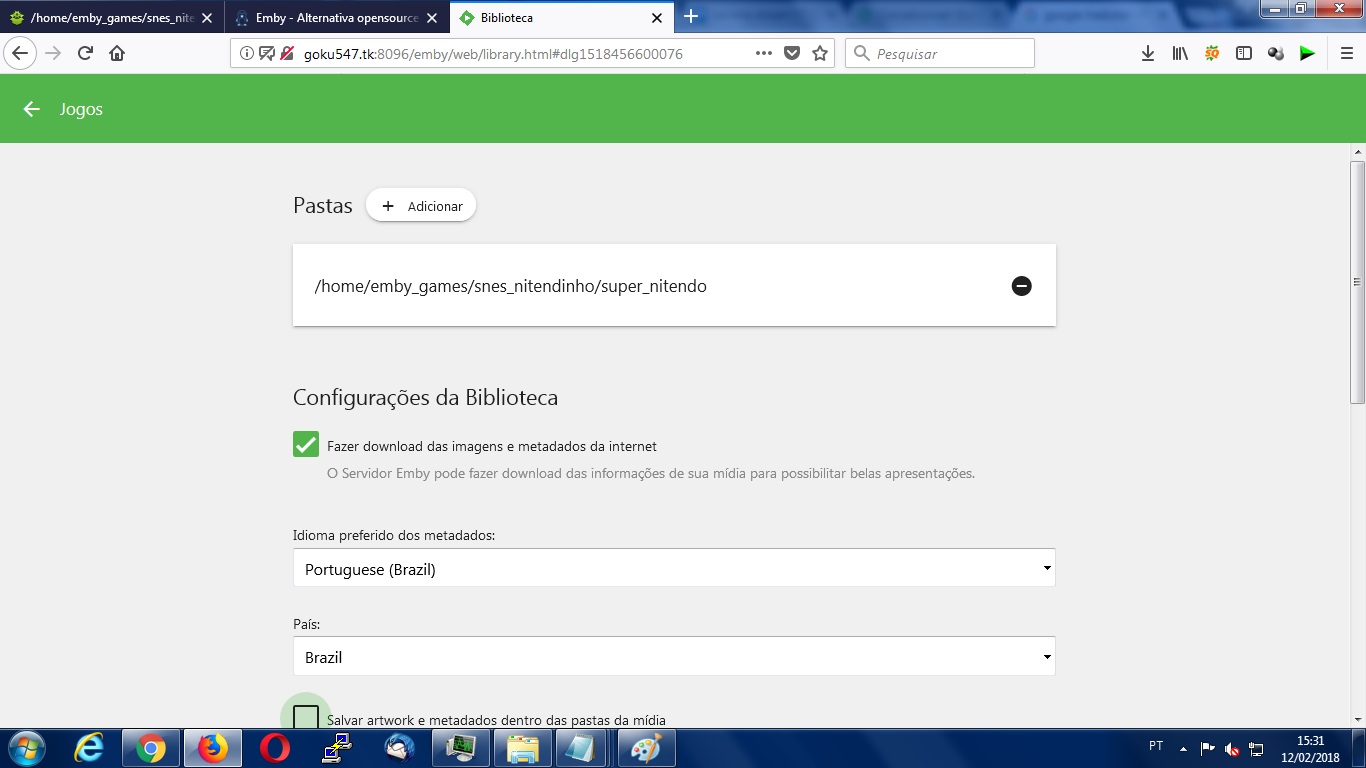Open Windows Explorer folder in the taskbar

point(523,748)
